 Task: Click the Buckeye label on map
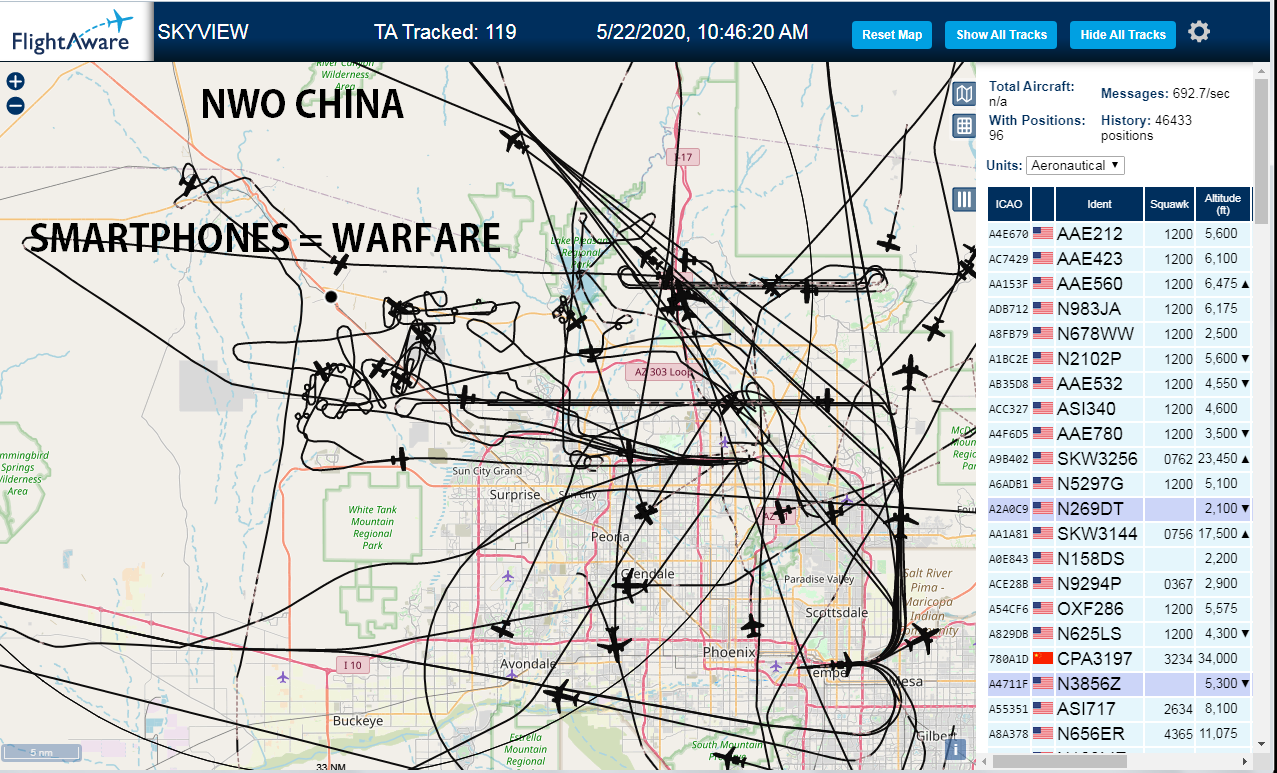tap(358, 721)
